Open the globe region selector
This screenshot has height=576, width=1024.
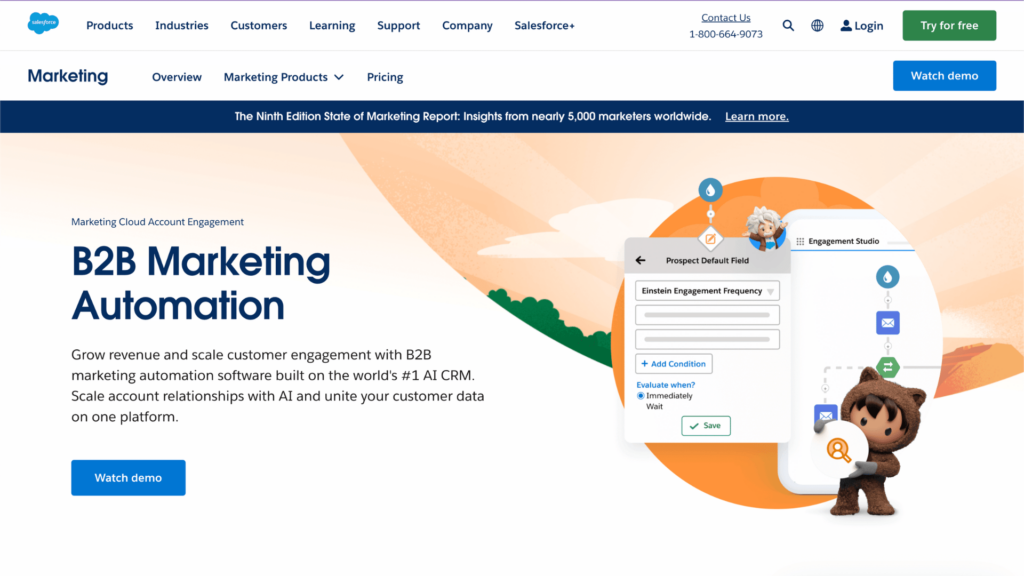(817, 26)
